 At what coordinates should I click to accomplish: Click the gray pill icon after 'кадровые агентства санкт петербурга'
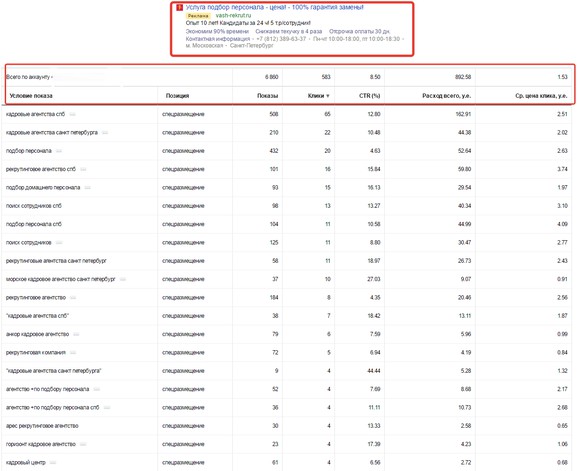click(105, 133)
